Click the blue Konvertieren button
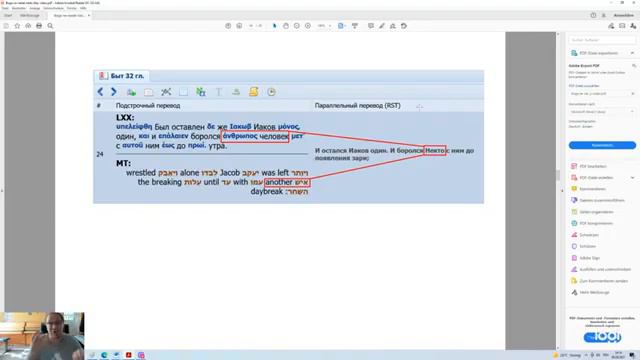The width and height of the screenshot is (640, 360). pos(602,145)
